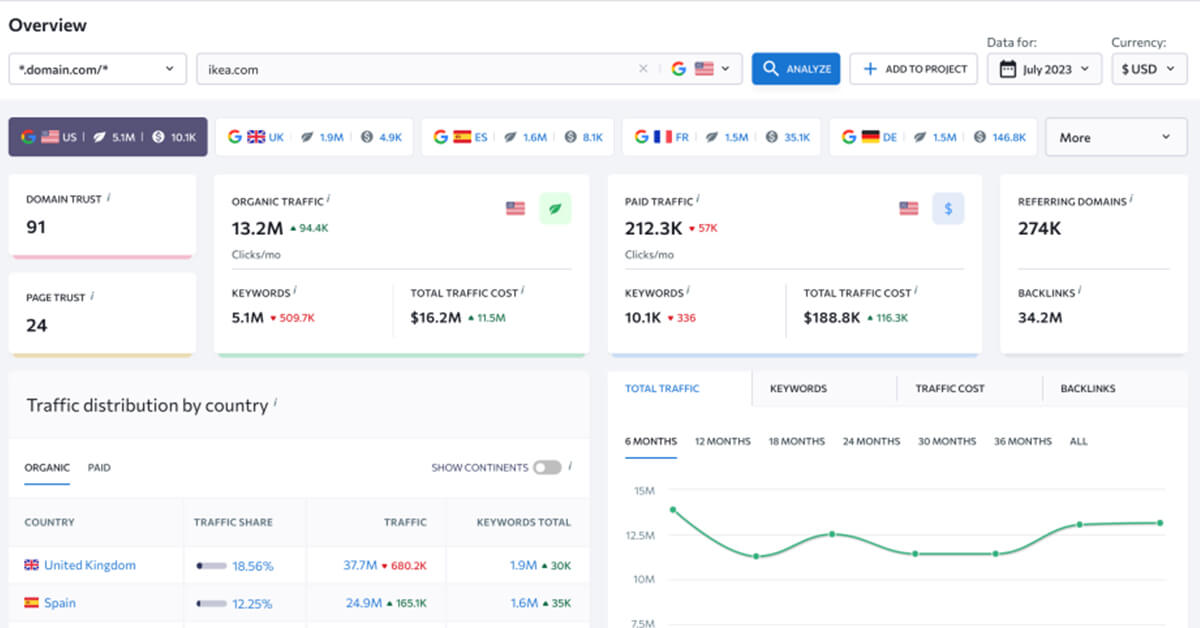
Task: Click the dollar icon in Paid Traffic card
Action: (x=948, y=208)
